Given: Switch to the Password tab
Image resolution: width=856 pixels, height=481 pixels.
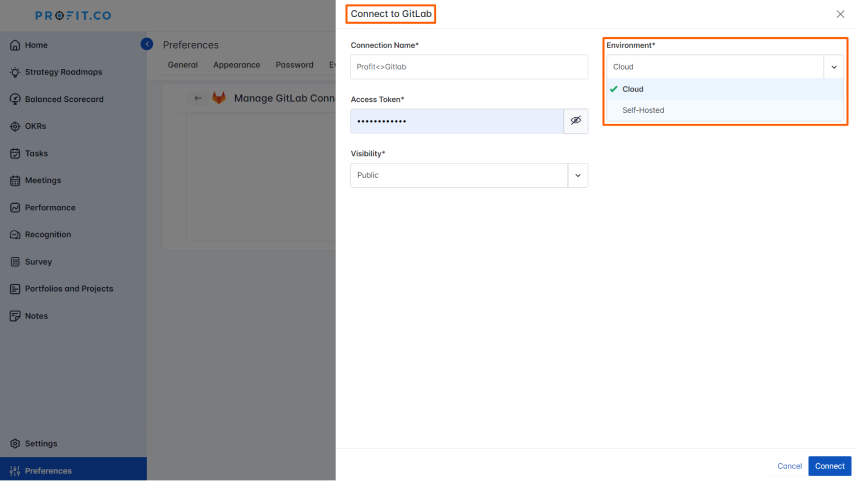Looking at the screenshot, I should [x=294, y=65].
